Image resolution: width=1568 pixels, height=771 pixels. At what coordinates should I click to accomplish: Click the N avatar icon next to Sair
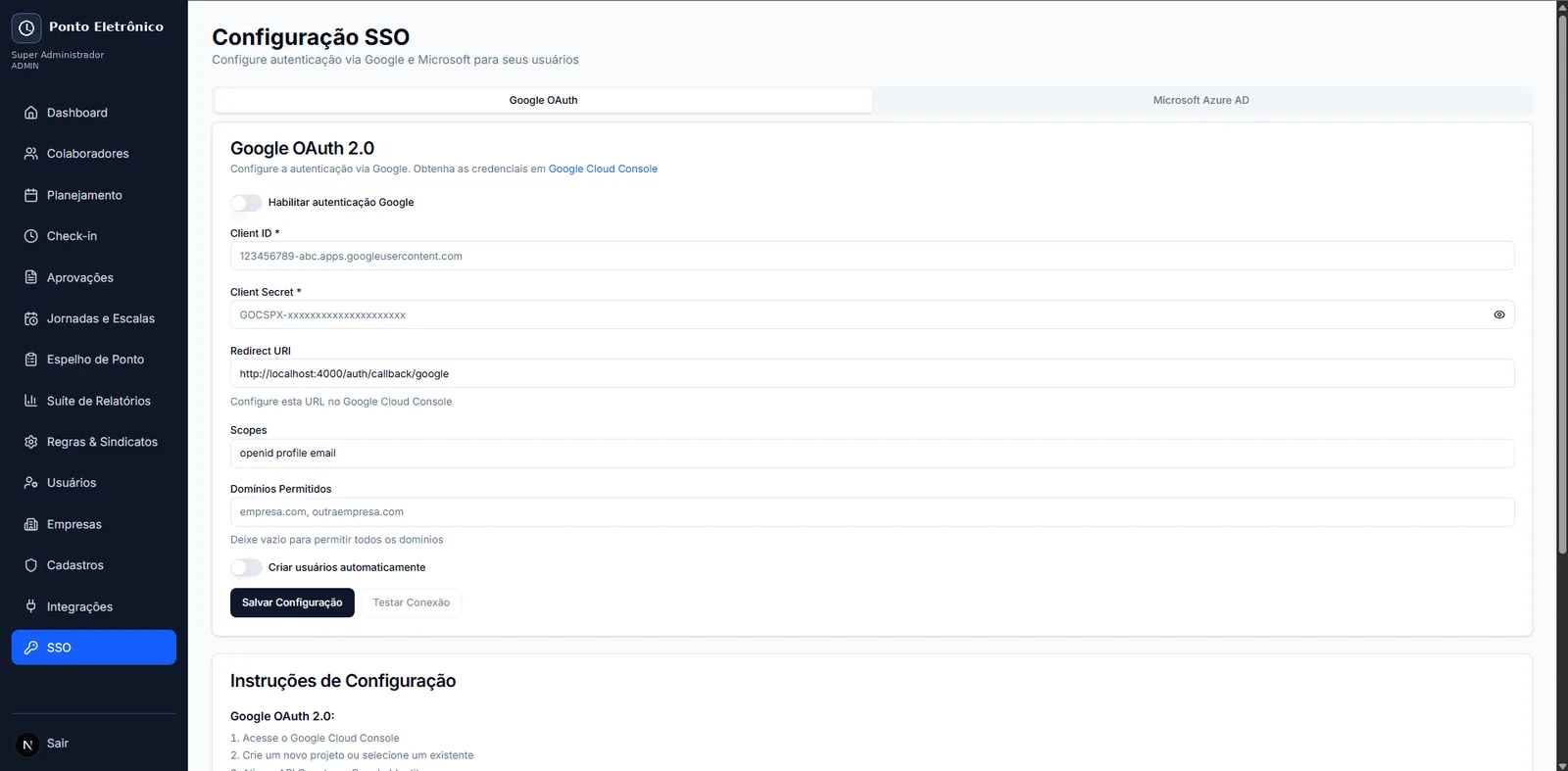(x=27, y=745)
